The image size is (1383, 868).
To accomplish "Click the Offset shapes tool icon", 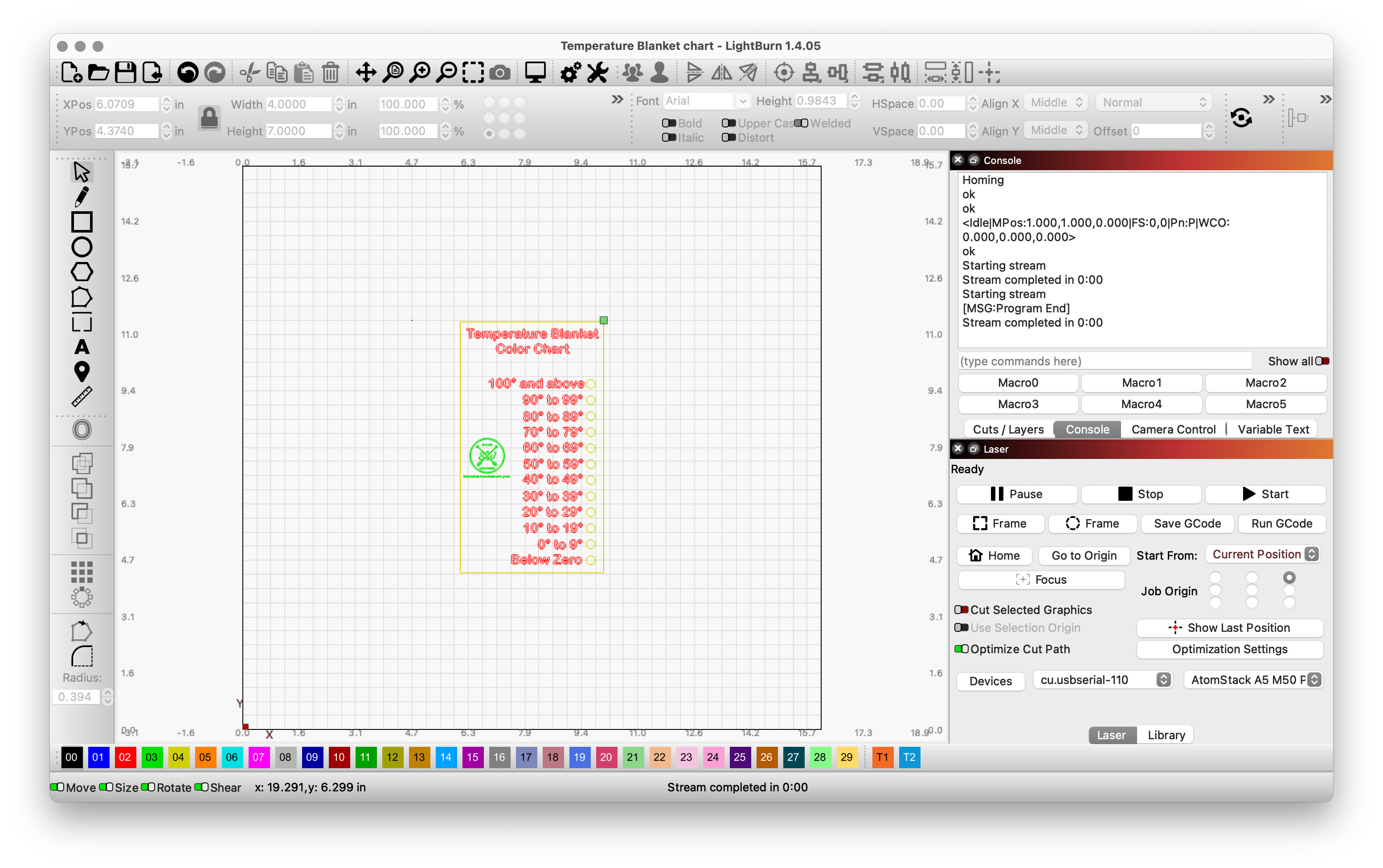I will 82,430.
